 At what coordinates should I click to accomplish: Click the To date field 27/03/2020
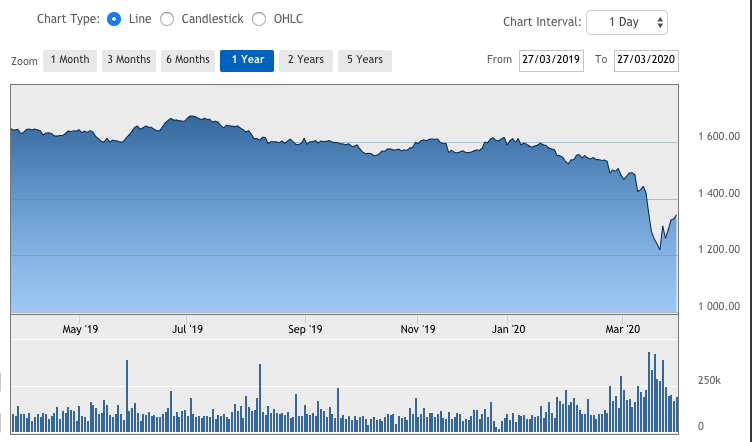pos(646,60)
